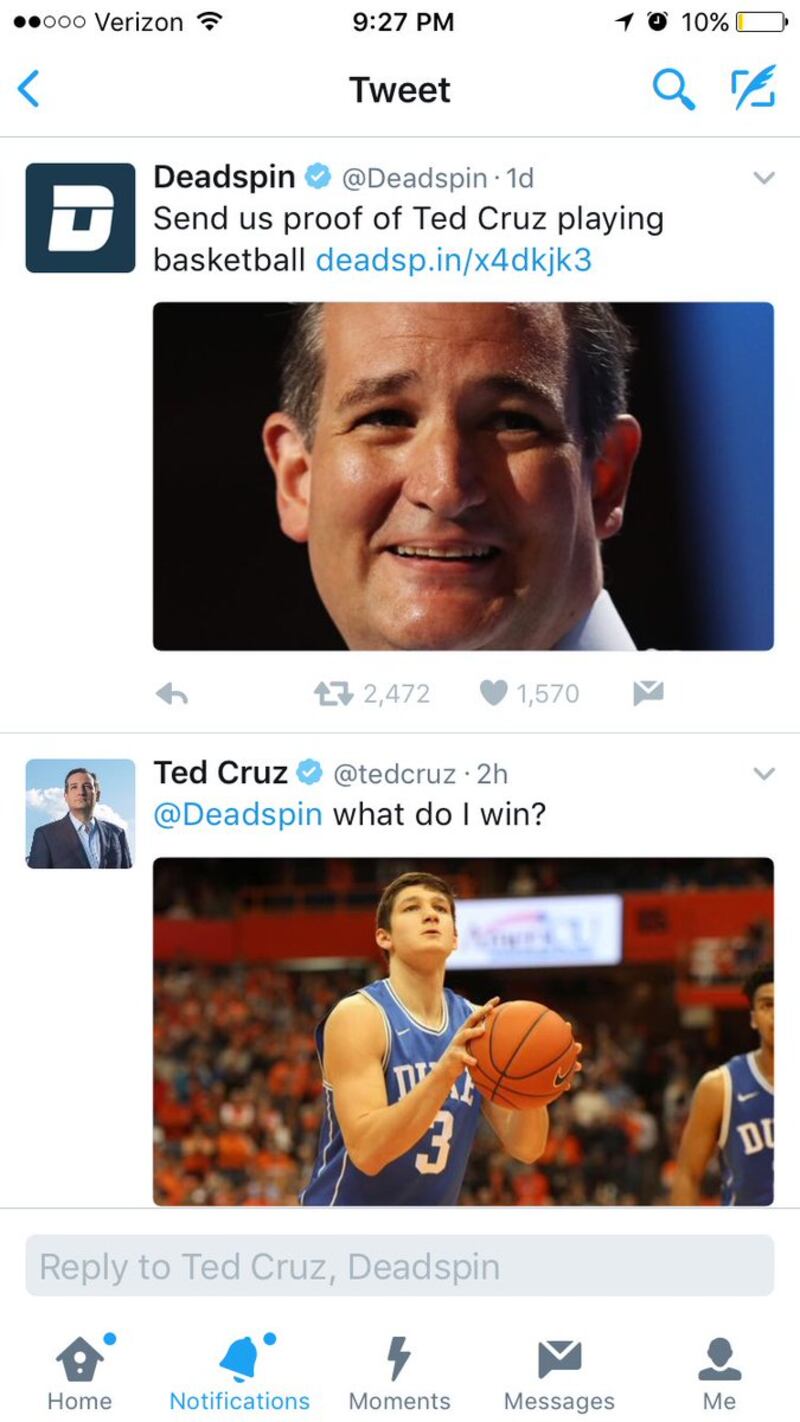Open the deadsp.in/x4dkjk3 link
This screenshot has width=800, height=1422.
point(453,260)
